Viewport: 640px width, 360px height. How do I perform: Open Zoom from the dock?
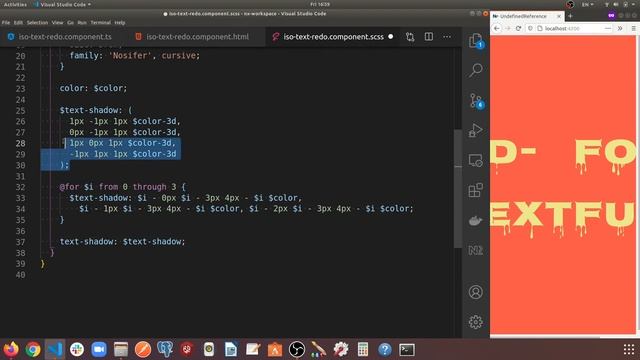point(99,349)
